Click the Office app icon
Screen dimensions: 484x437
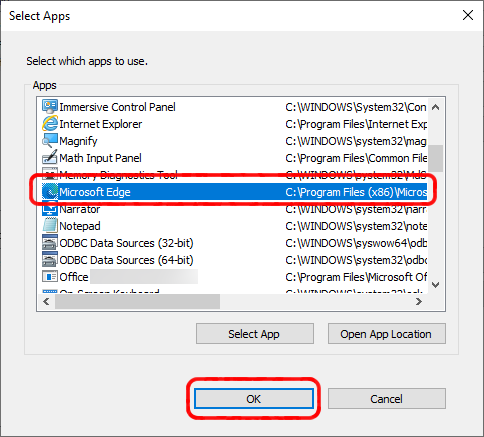click(50, 277)
